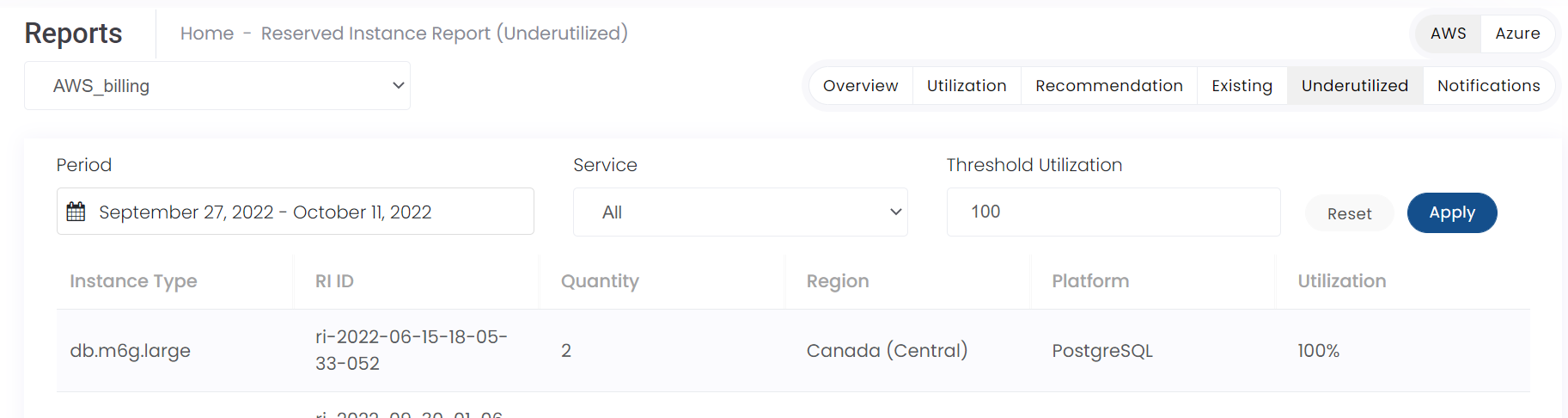Expand the Service filter dropdown
This screenshot has width=1568, height=418.
[740, 212]
